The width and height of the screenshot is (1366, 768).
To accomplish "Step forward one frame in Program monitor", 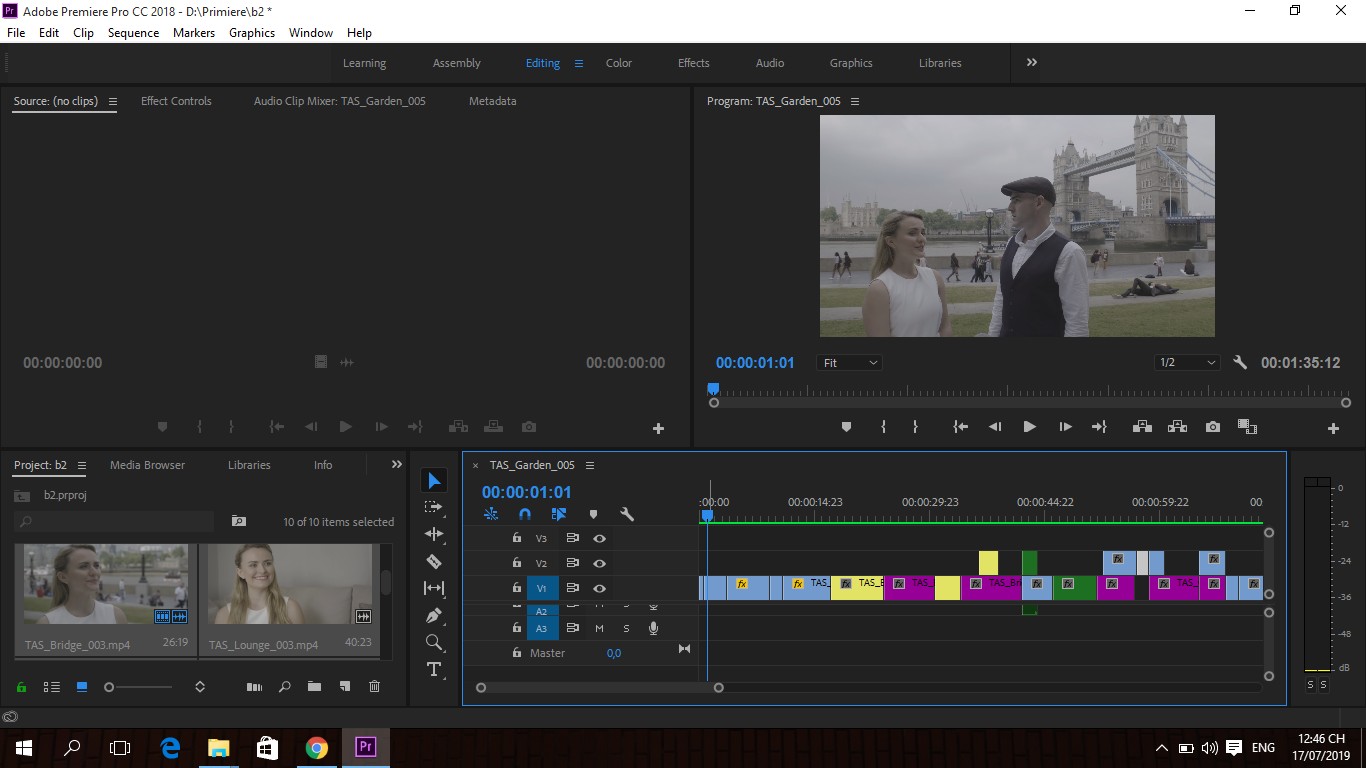I will [x=1065, y=427].
